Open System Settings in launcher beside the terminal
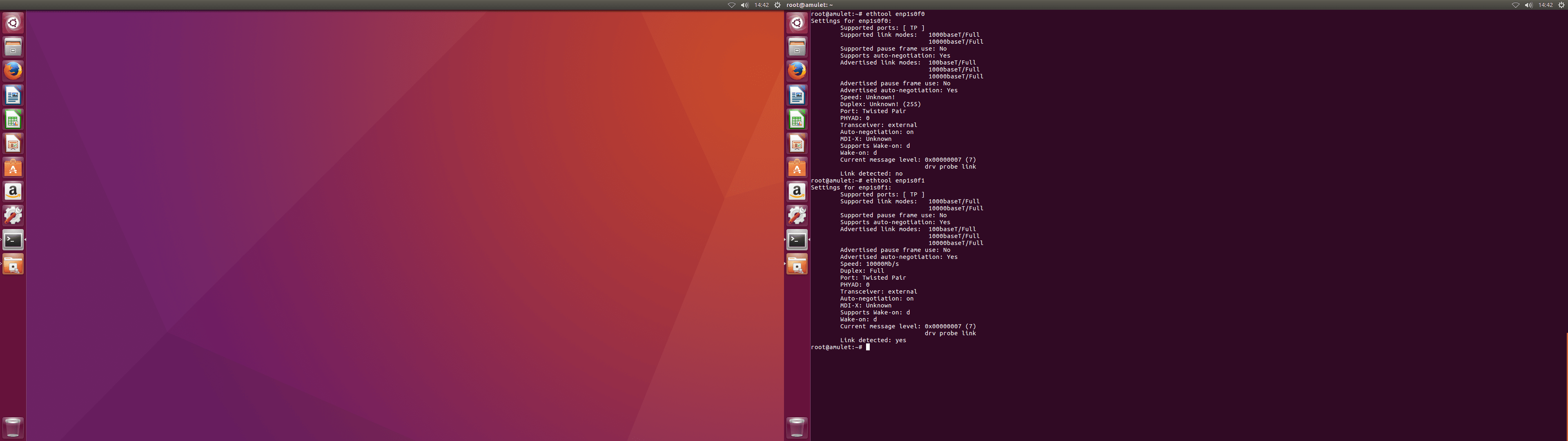 [x=797, y=216]
